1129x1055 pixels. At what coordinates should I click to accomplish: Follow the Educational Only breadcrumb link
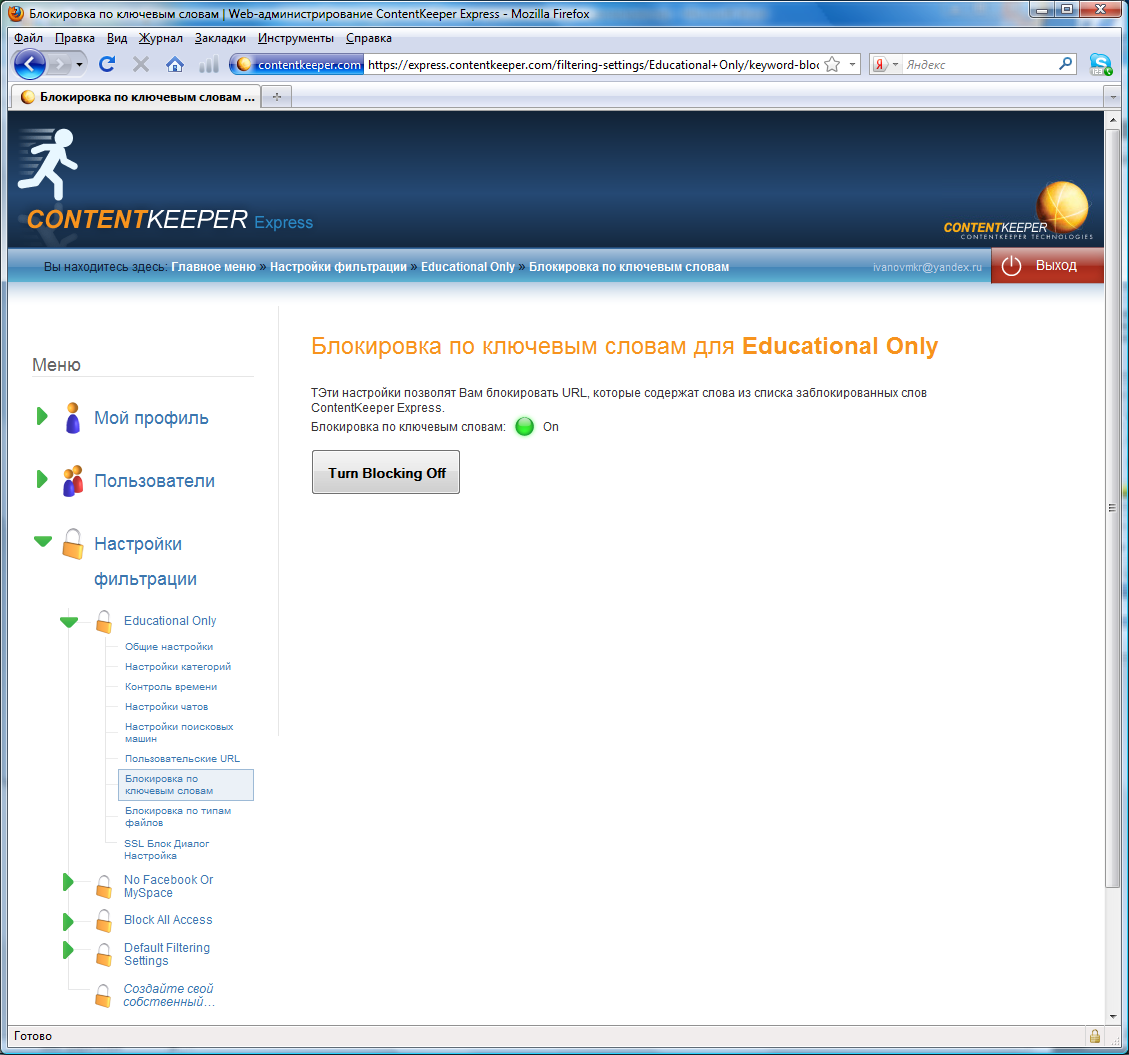tap(468, 266)
